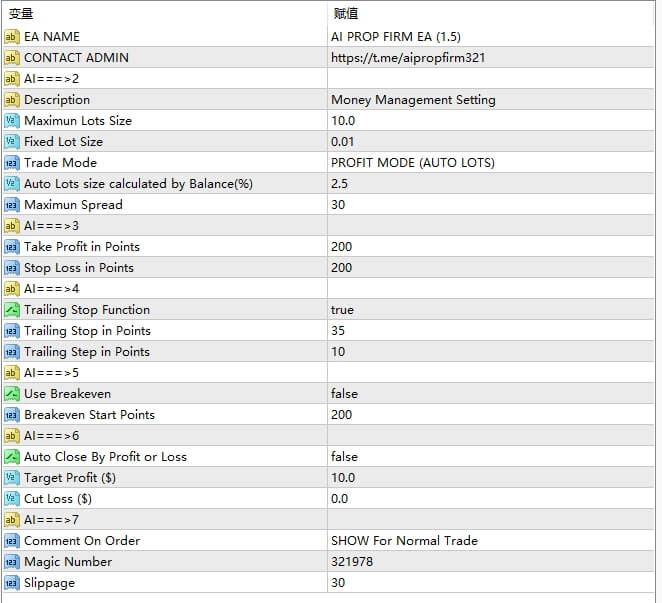The image size is (662, 603).
Task: Click the double-type icon beside Cut Loss ($)
Action: click(x=11, y=499)
